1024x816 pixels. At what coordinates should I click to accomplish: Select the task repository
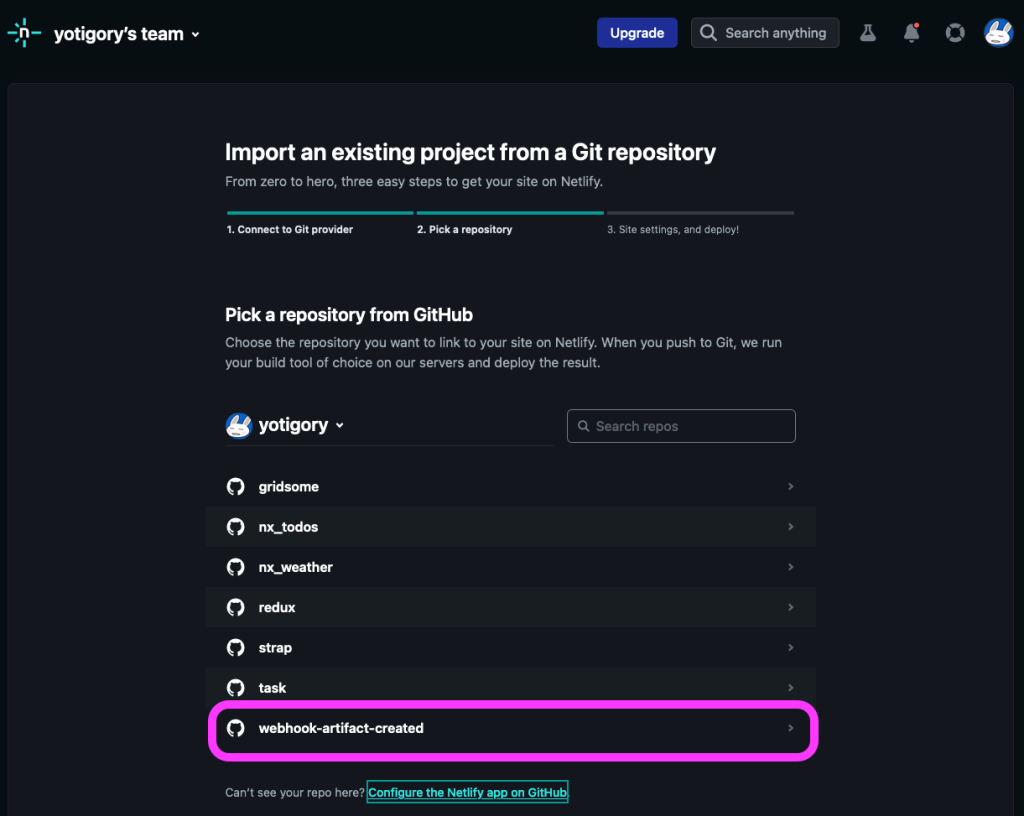click(511, 687)
